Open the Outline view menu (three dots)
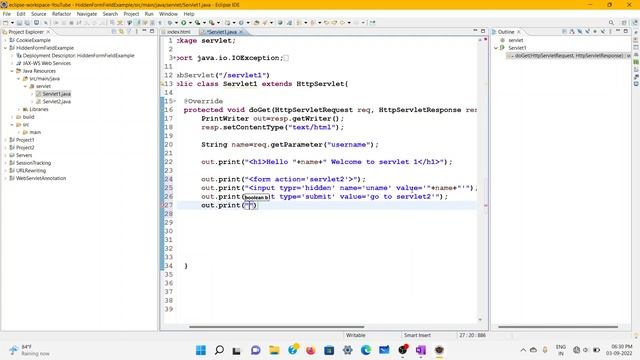 [x=610, y=31]
